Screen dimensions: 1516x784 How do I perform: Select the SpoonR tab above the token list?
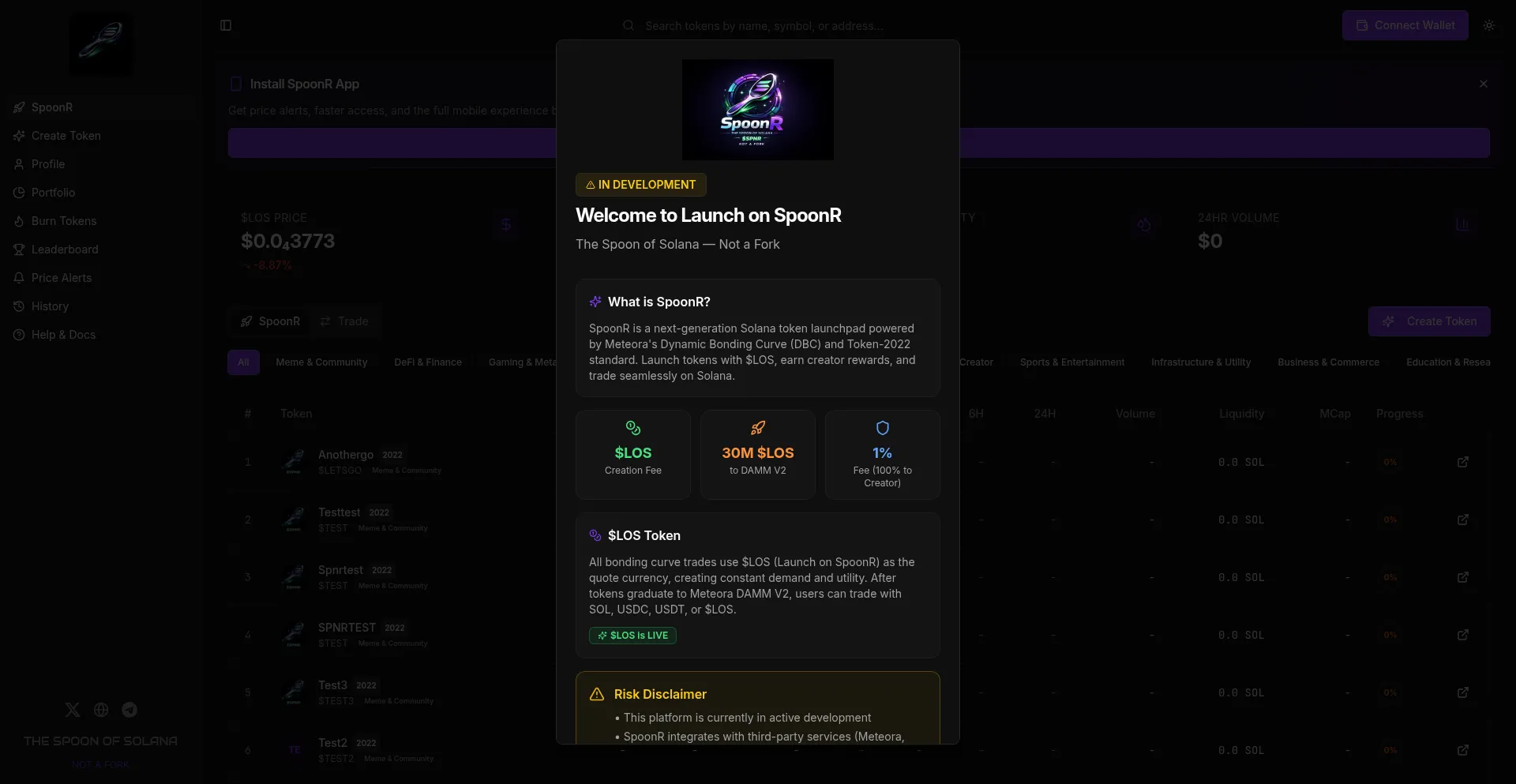(x=270, y=321)
